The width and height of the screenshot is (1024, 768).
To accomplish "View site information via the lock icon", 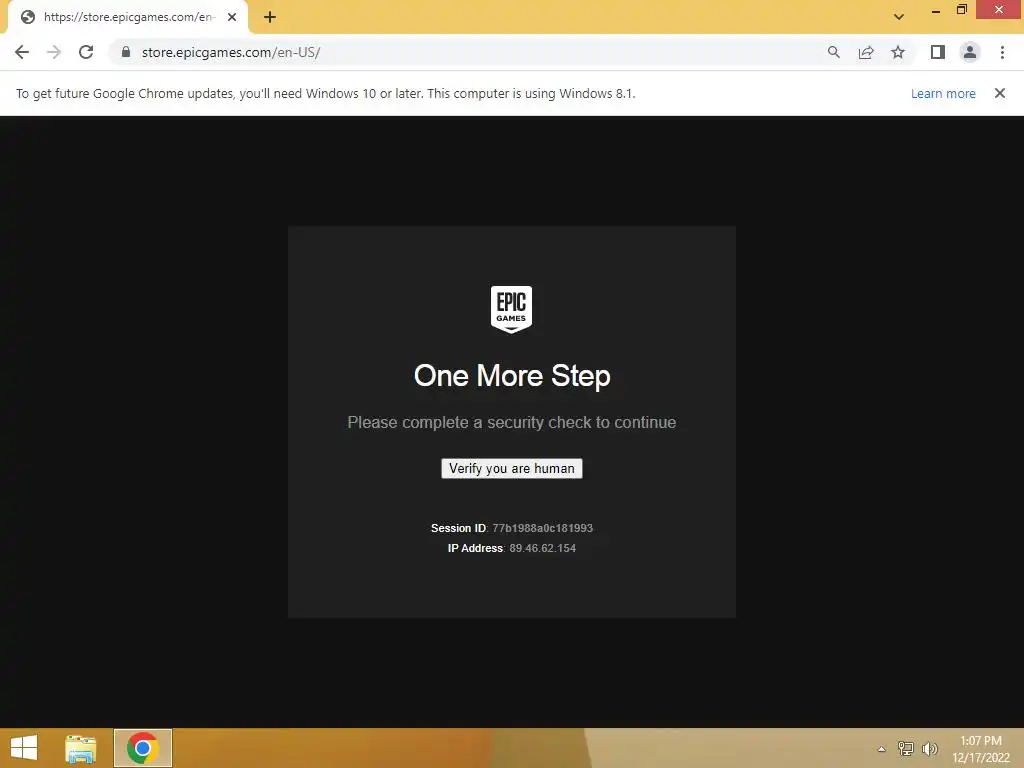I will (126, 52).
